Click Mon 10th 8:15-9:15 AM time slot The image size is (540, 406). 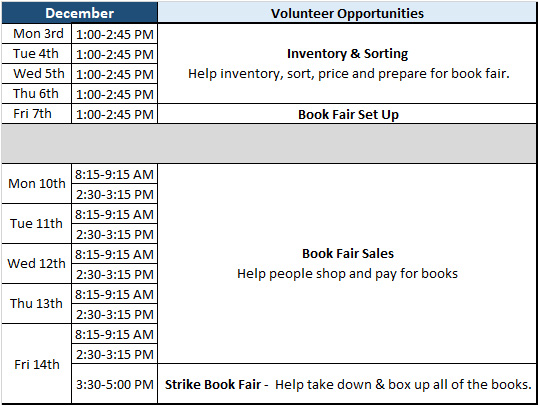pyautogui.click(x=115, y=174)
